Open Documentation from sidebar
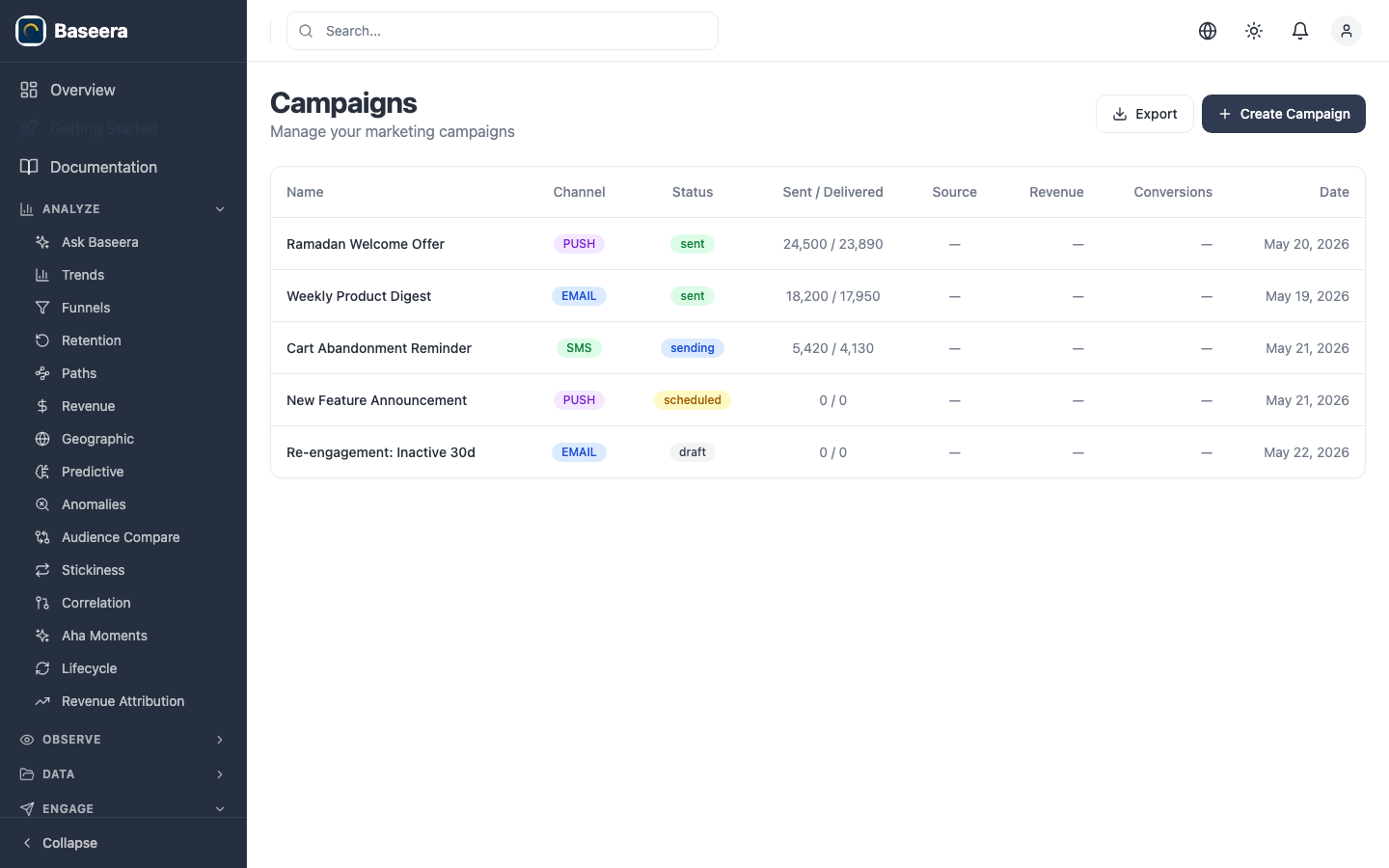This screenshot has width=1389, height=868. [x=123, y=167]
